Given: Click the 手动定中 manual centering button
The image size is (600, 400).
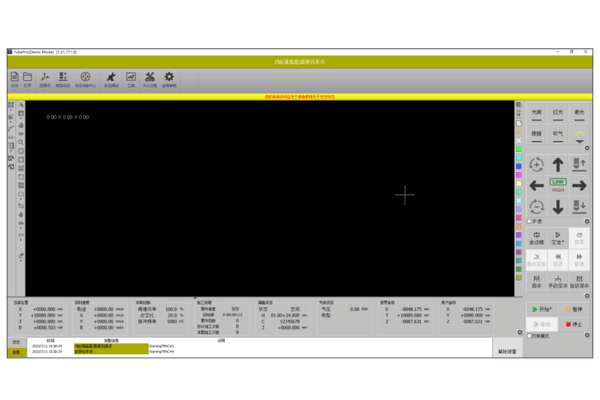Looking at the screenshot, I should click(x=558, y=282).
